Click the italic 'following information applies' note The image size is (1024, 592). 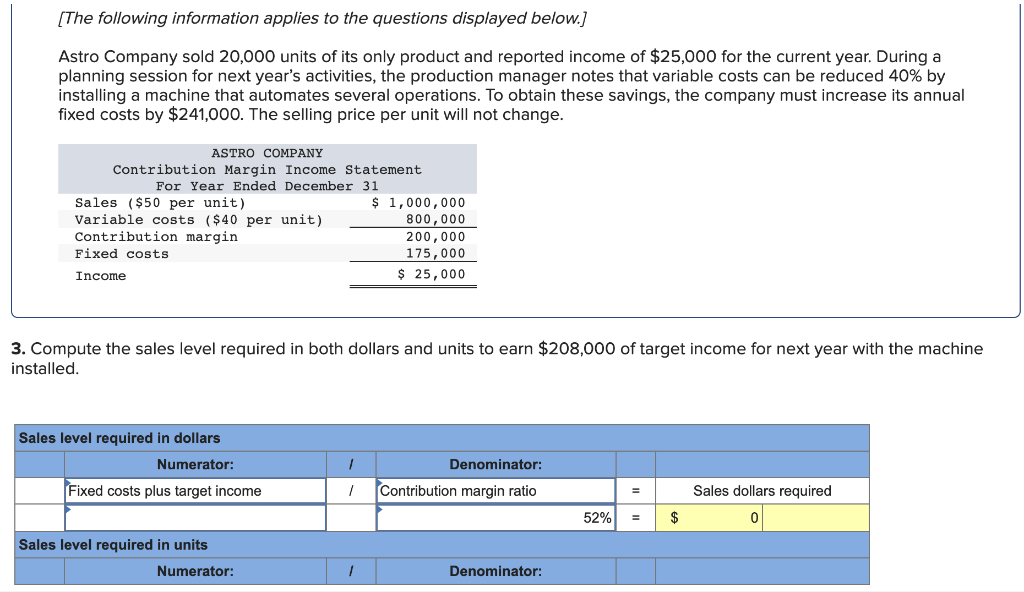323,18
